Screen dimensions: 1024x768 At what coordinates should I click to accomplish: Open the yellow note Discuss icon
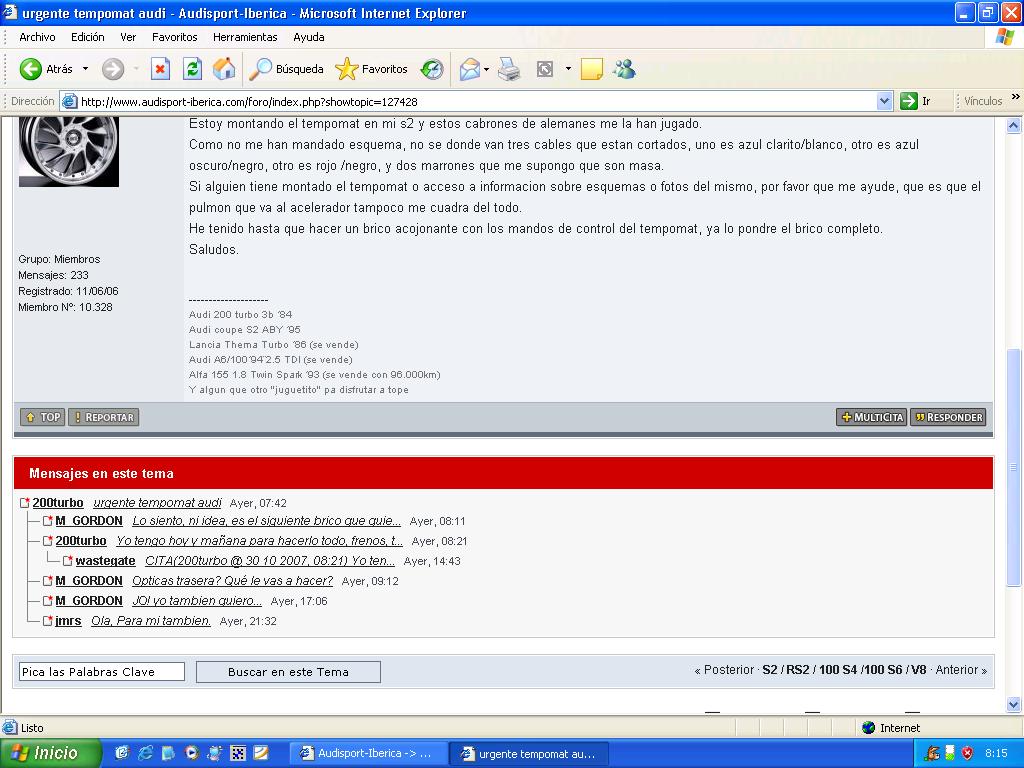[x=592, y=69]
